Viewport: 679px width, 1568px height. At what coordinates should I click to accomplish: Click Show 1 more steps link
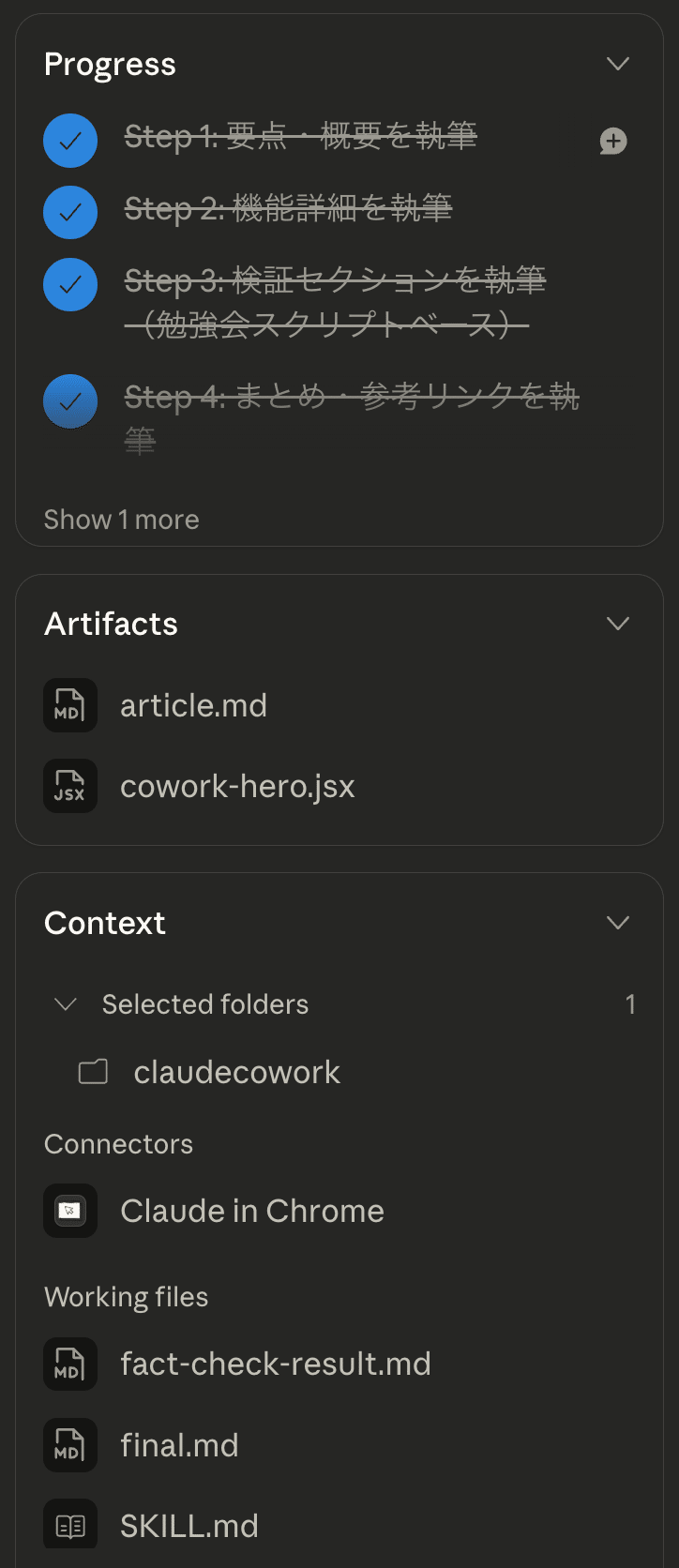tap(121, 520)
